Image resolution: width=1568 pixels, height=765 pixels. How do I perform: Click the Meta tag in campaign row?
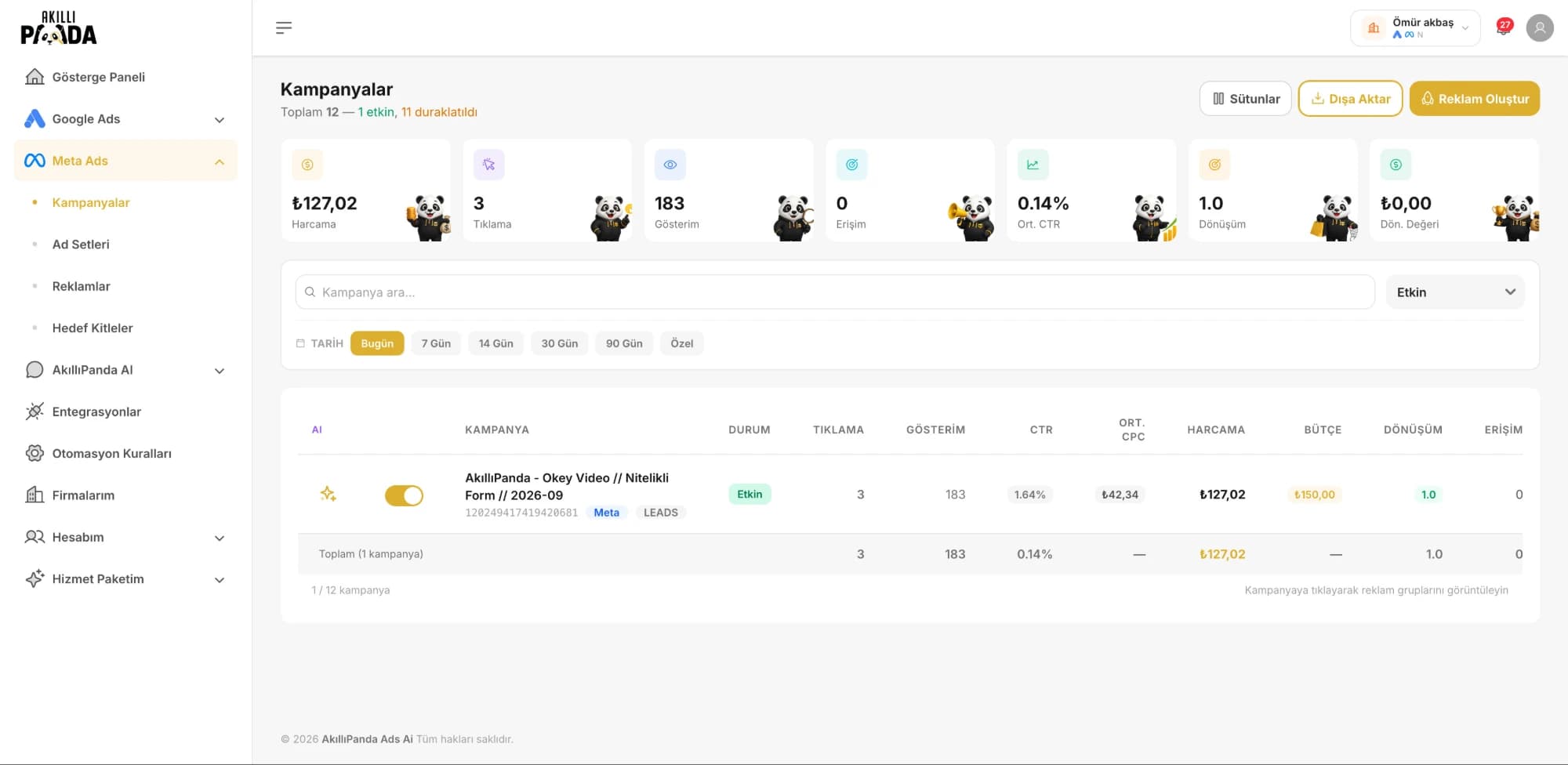[607, 513]
